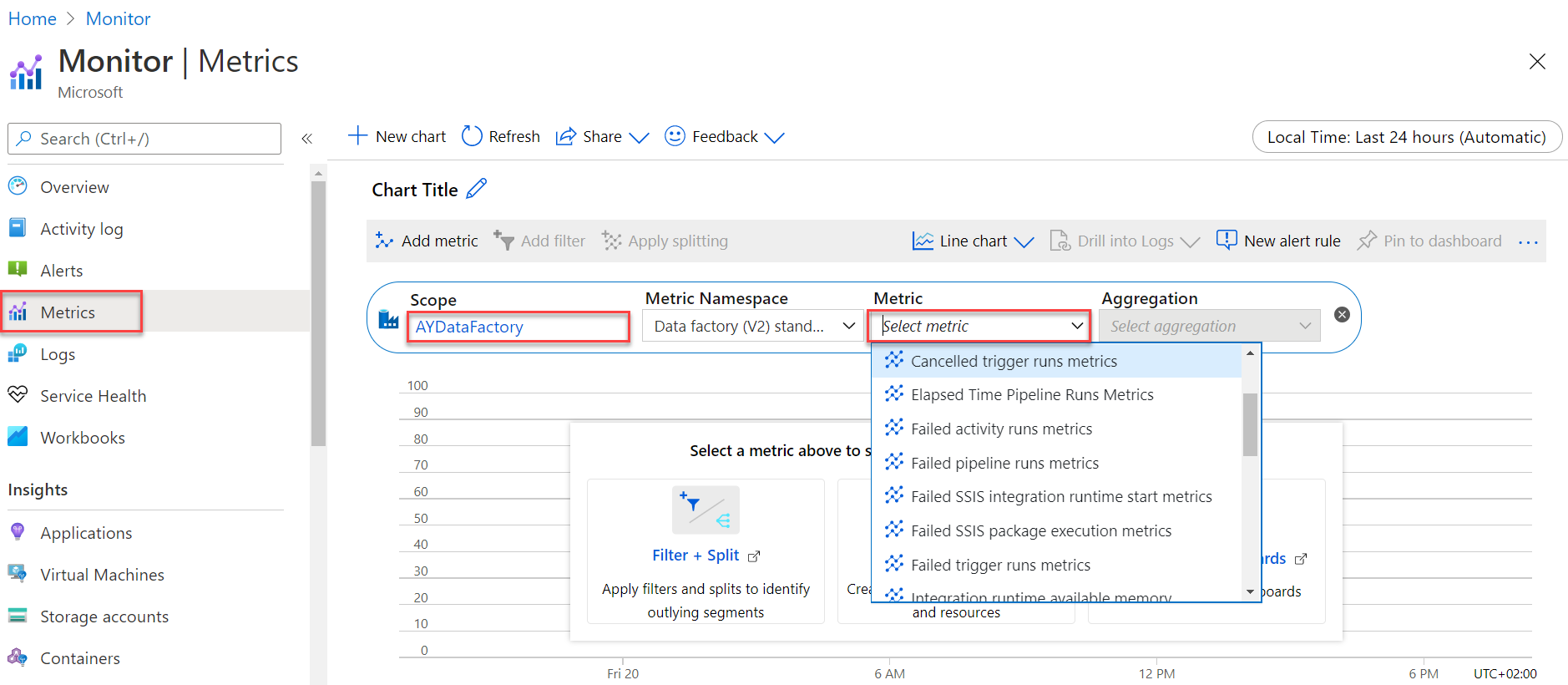Open Activity log in the sidebar

(x=81, y=229)
